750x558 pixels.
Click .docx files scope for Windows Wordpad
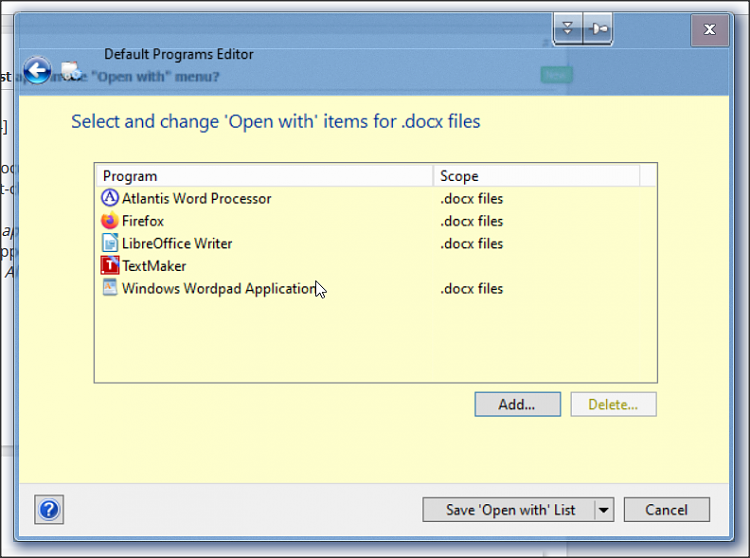472,288
